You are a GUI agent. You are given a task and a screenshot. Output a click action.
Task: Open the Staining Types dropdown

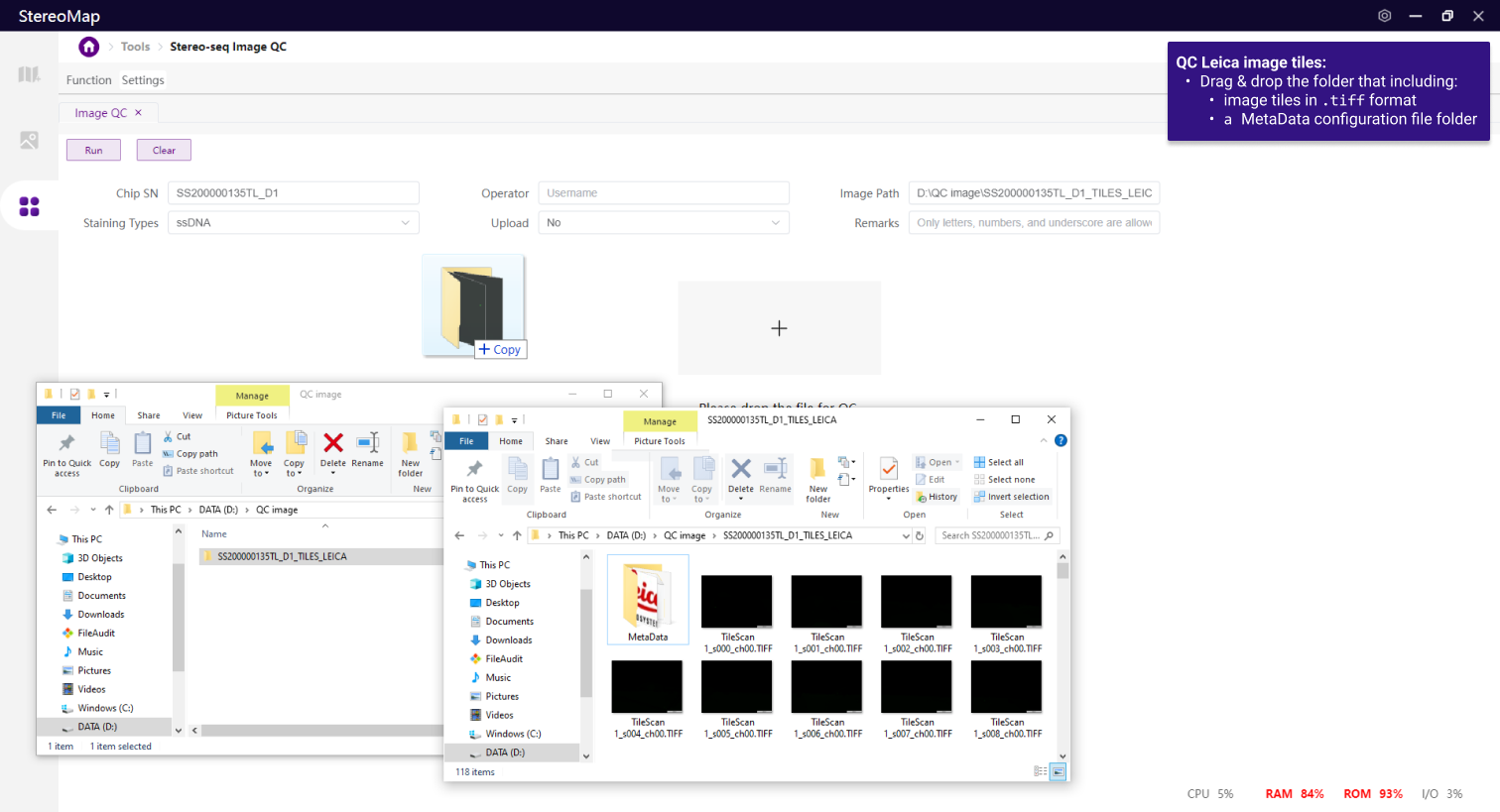pos(293,223)
